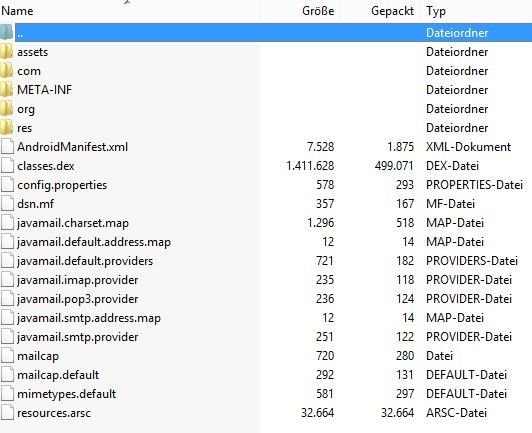Select the dsn.mf file

click(266, 204)
